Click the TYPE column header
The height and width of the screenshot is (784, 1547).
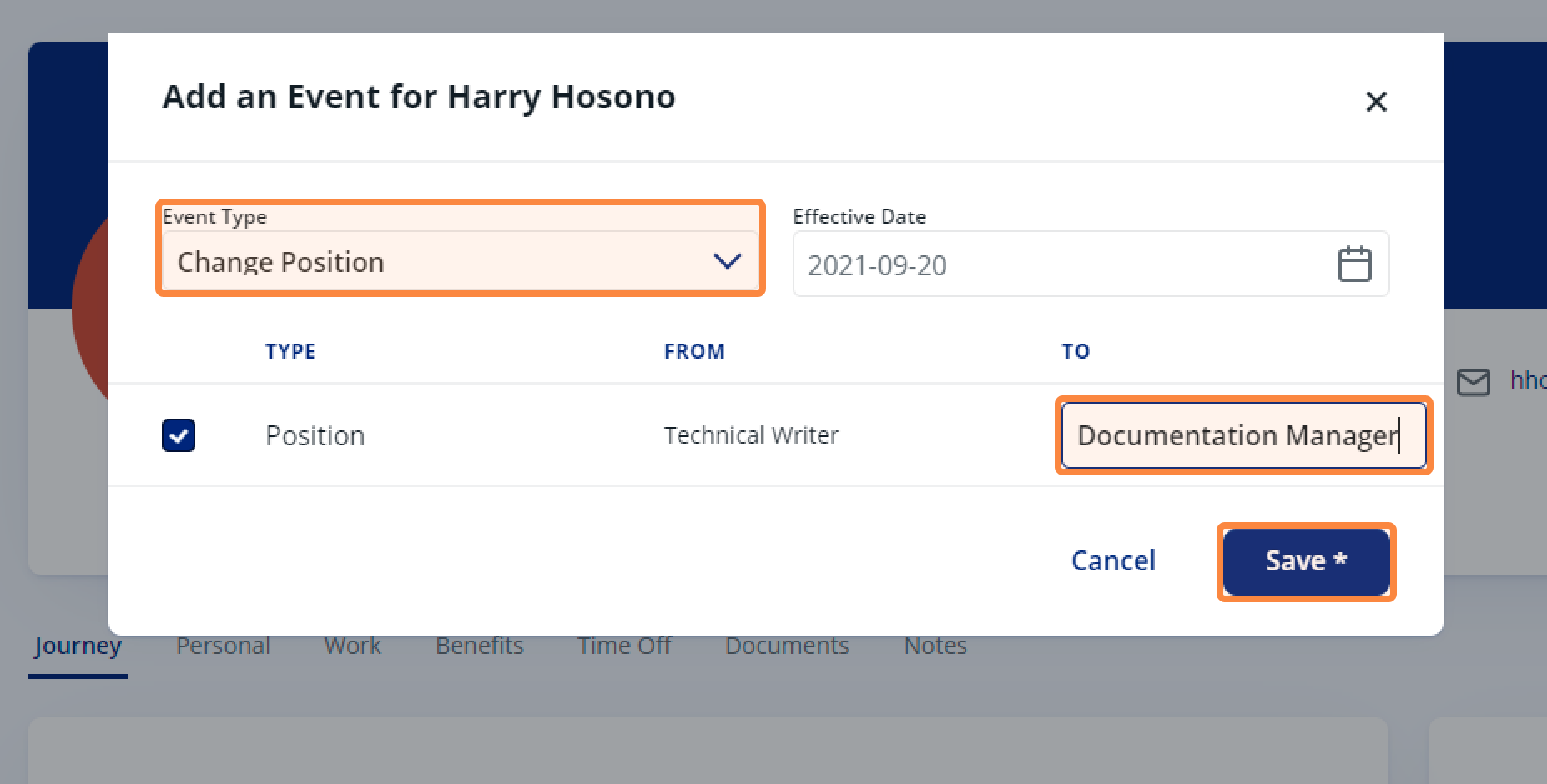pos(290,351)
